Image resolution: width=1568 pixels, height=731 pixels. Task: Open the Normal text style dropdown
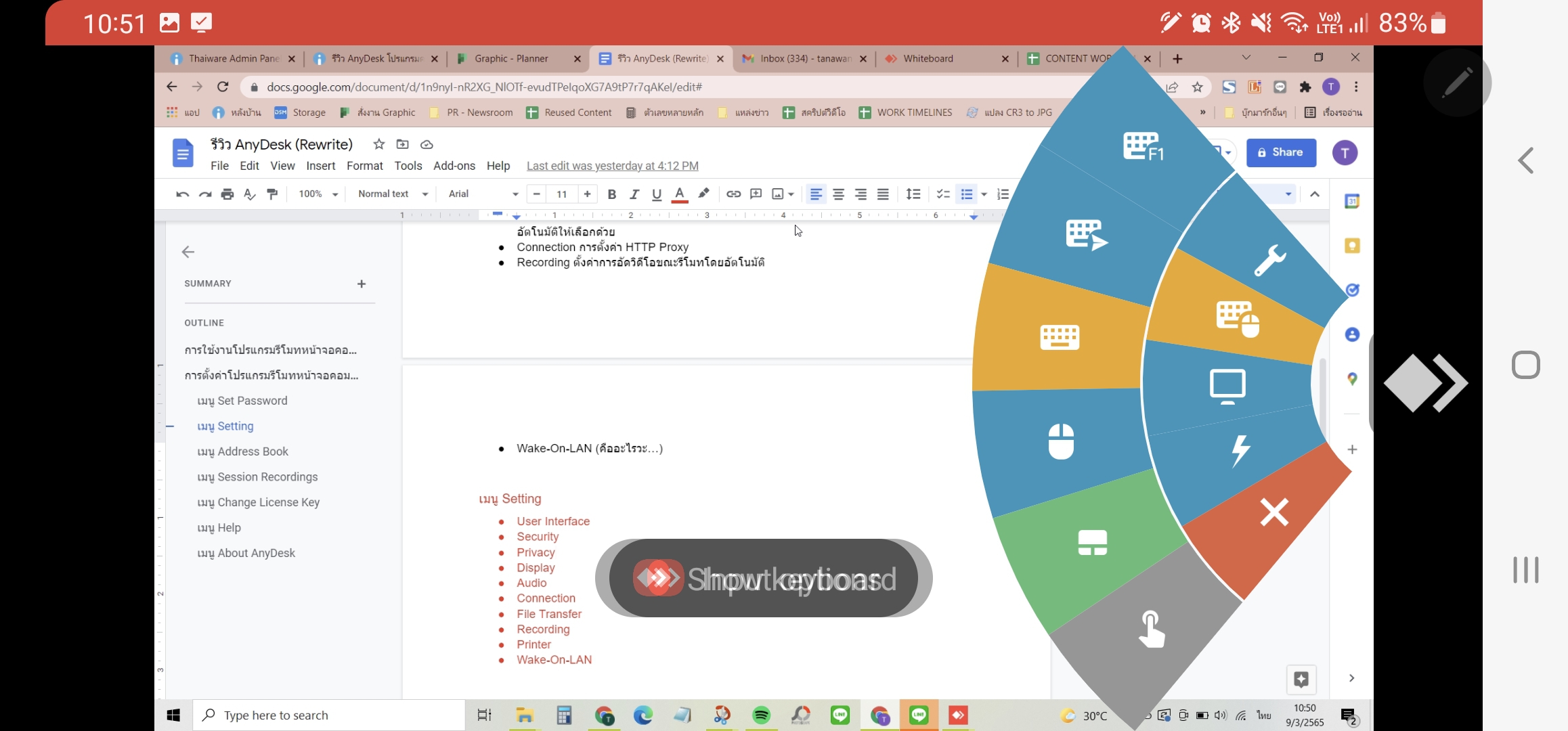[393, 194]
